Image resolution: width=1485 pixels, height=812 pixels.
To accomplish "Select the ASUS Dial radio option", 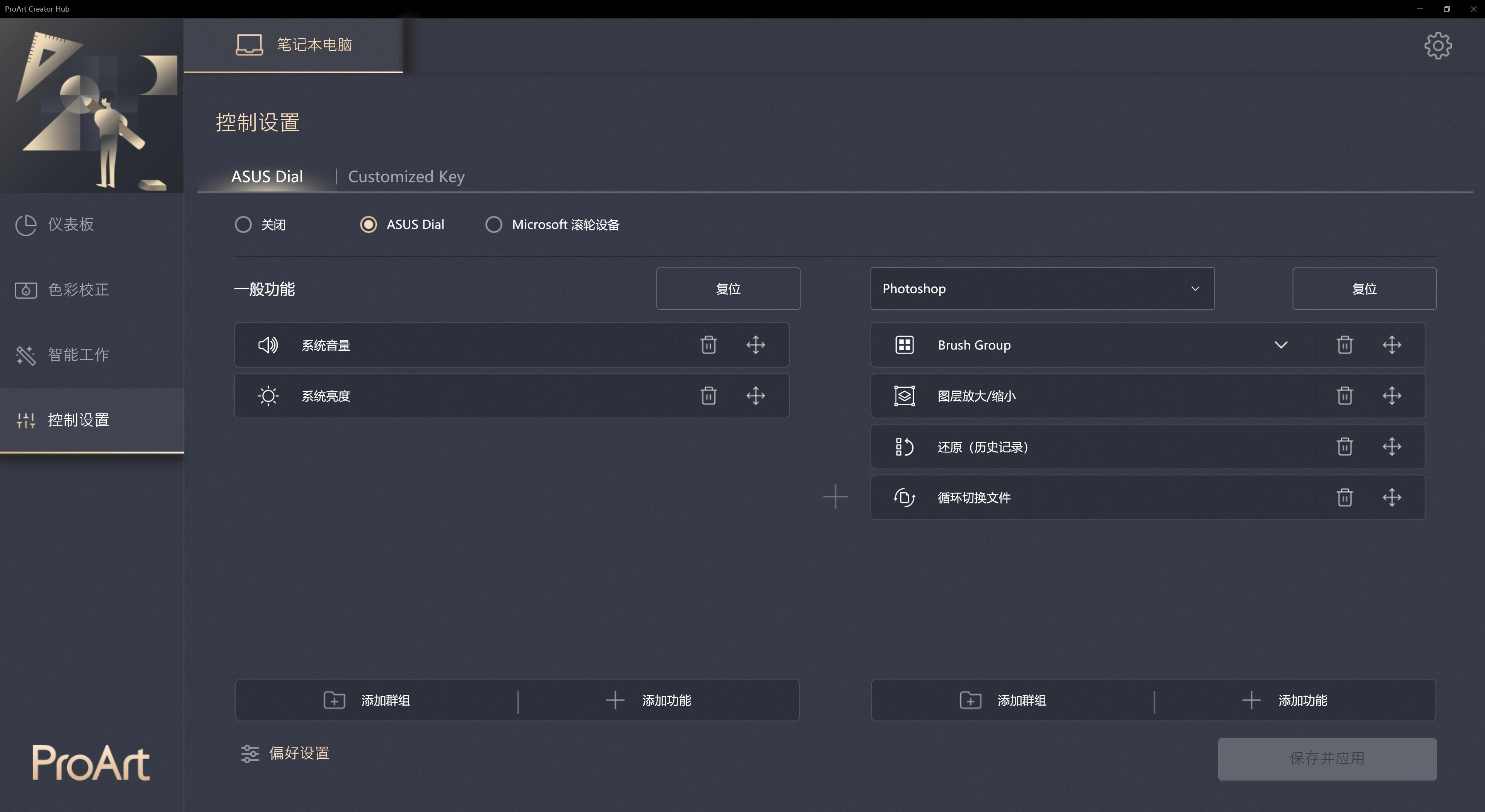I will click(x=369, y=224).
